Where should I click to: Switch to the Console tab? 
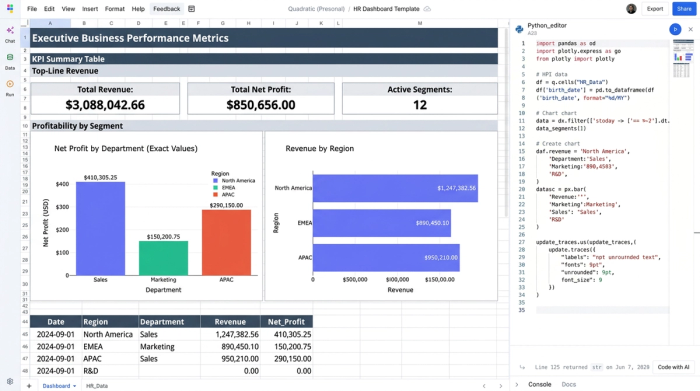click(x=540, y=384)
